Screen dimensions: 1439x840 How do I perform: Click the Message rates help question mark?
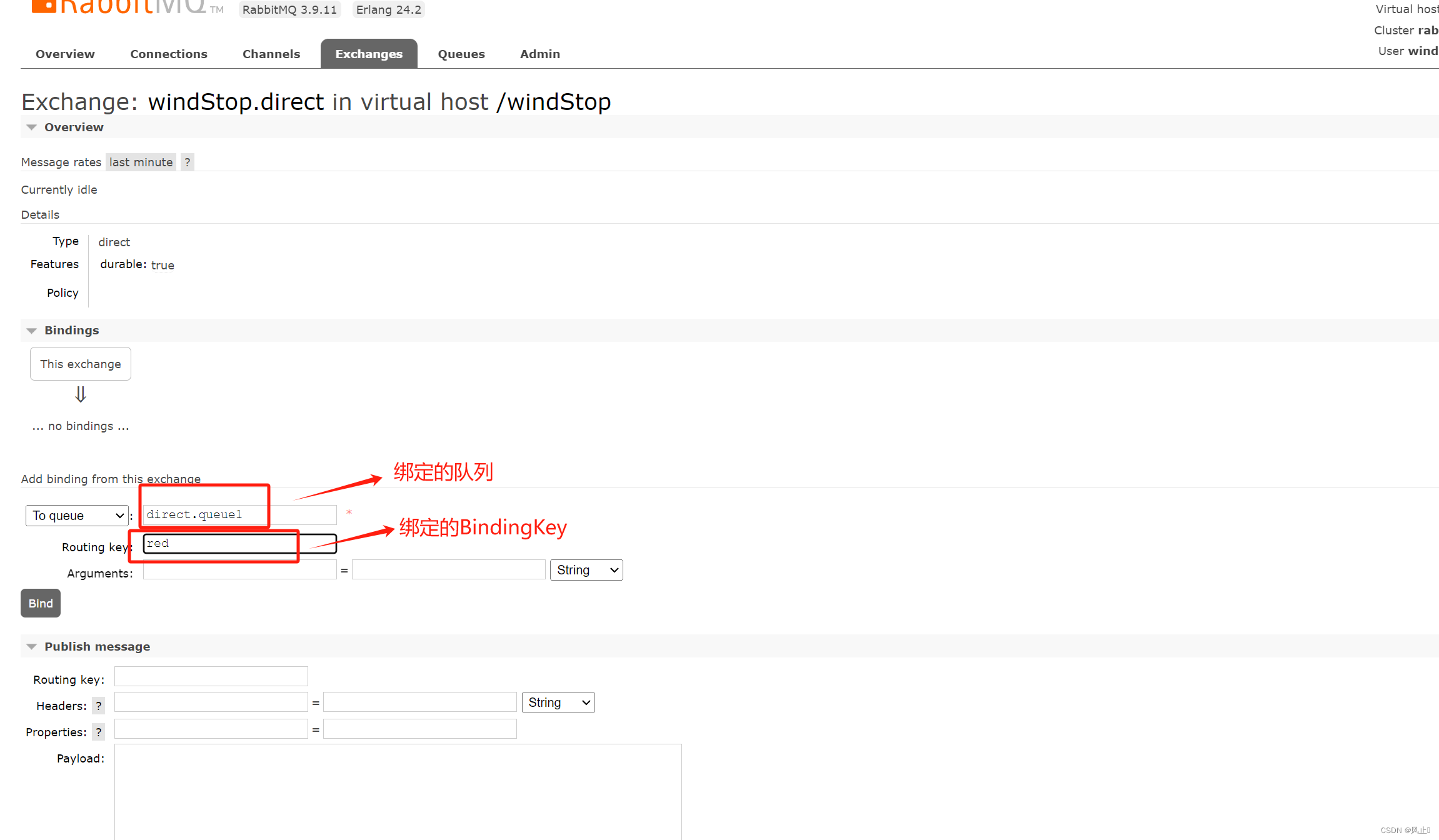(x=187, y=162)
